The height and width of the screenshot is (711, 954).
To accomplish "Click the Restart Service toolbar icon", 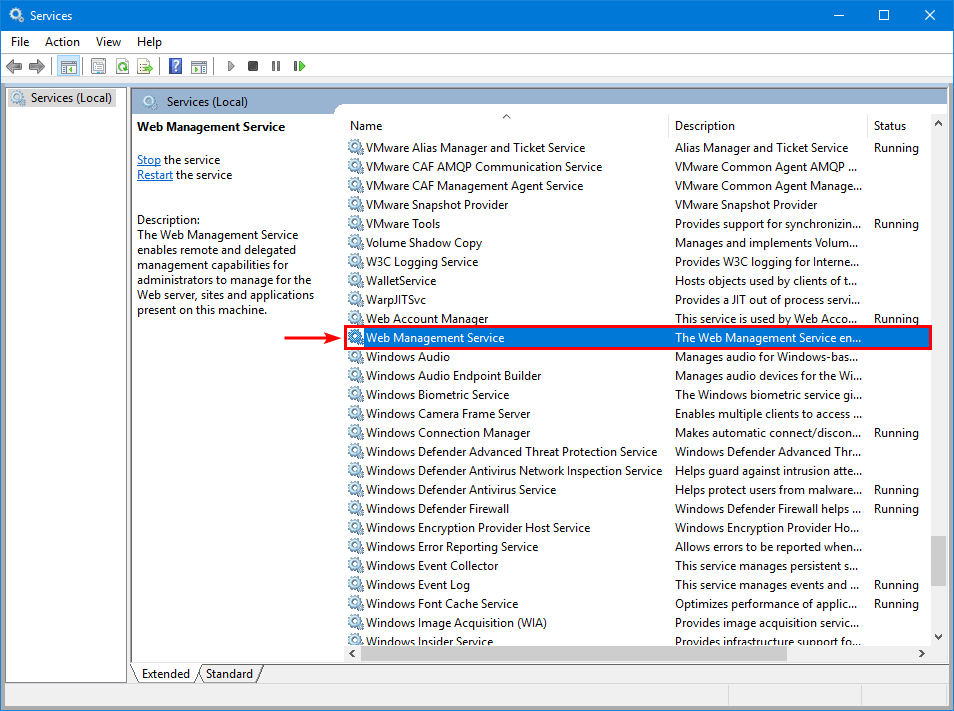I will click(x=299, y=66).
